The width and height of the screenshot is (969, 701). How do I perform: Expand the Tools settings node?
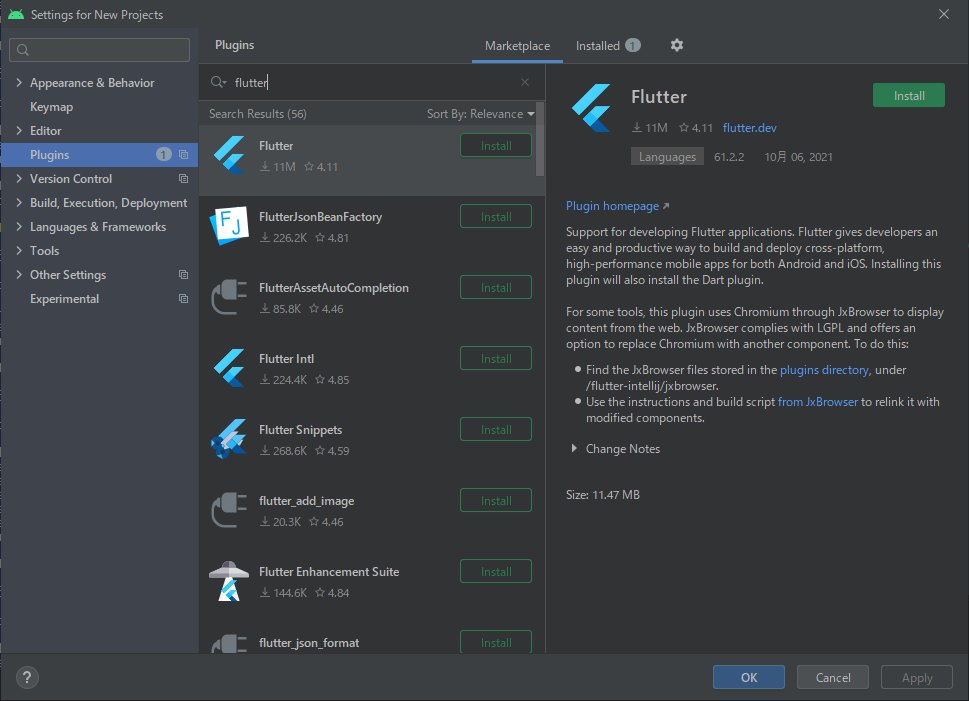click(19, 250)
